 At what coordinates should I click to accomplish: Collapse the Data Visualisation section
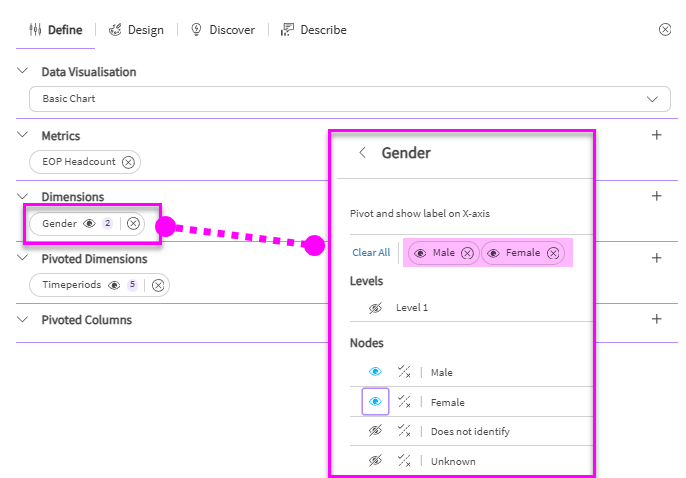pyautogui.click(x=23, y=72)
